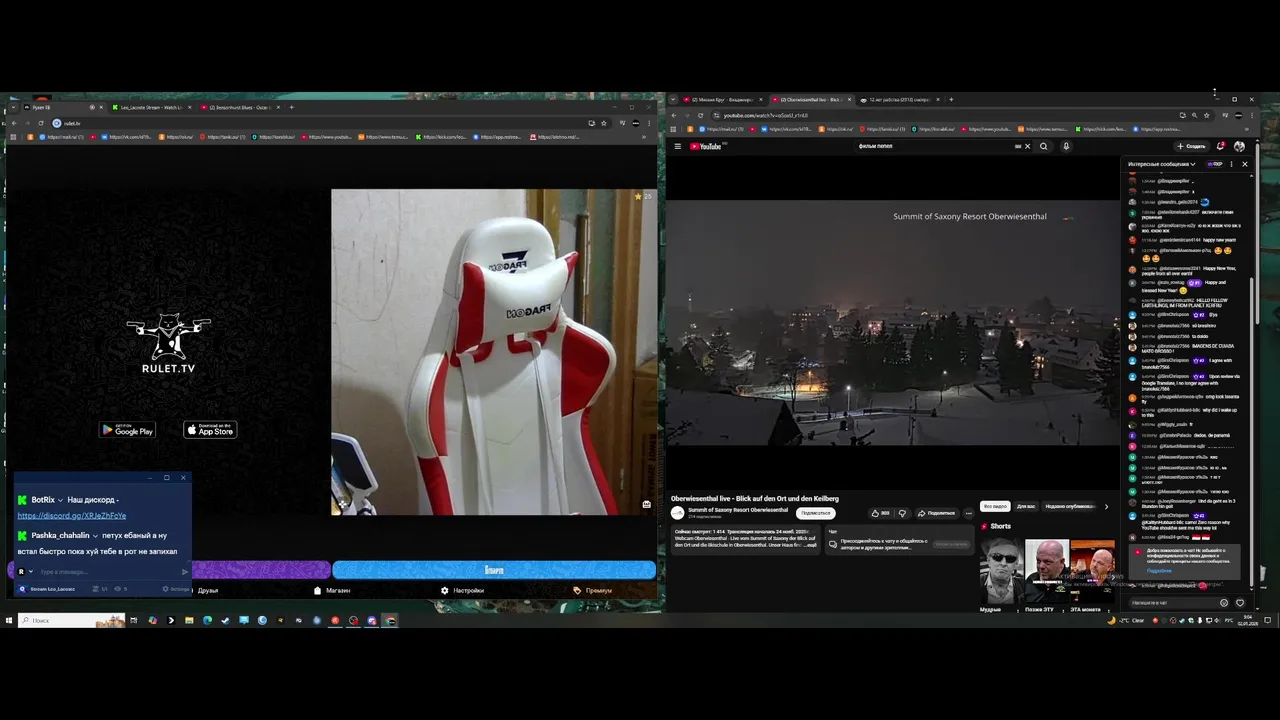Open Settings in the Kick chat popup
Image resolution: width=1280 pixels, height=720 pixels.
pyautogui.click(x=177, y=589)
